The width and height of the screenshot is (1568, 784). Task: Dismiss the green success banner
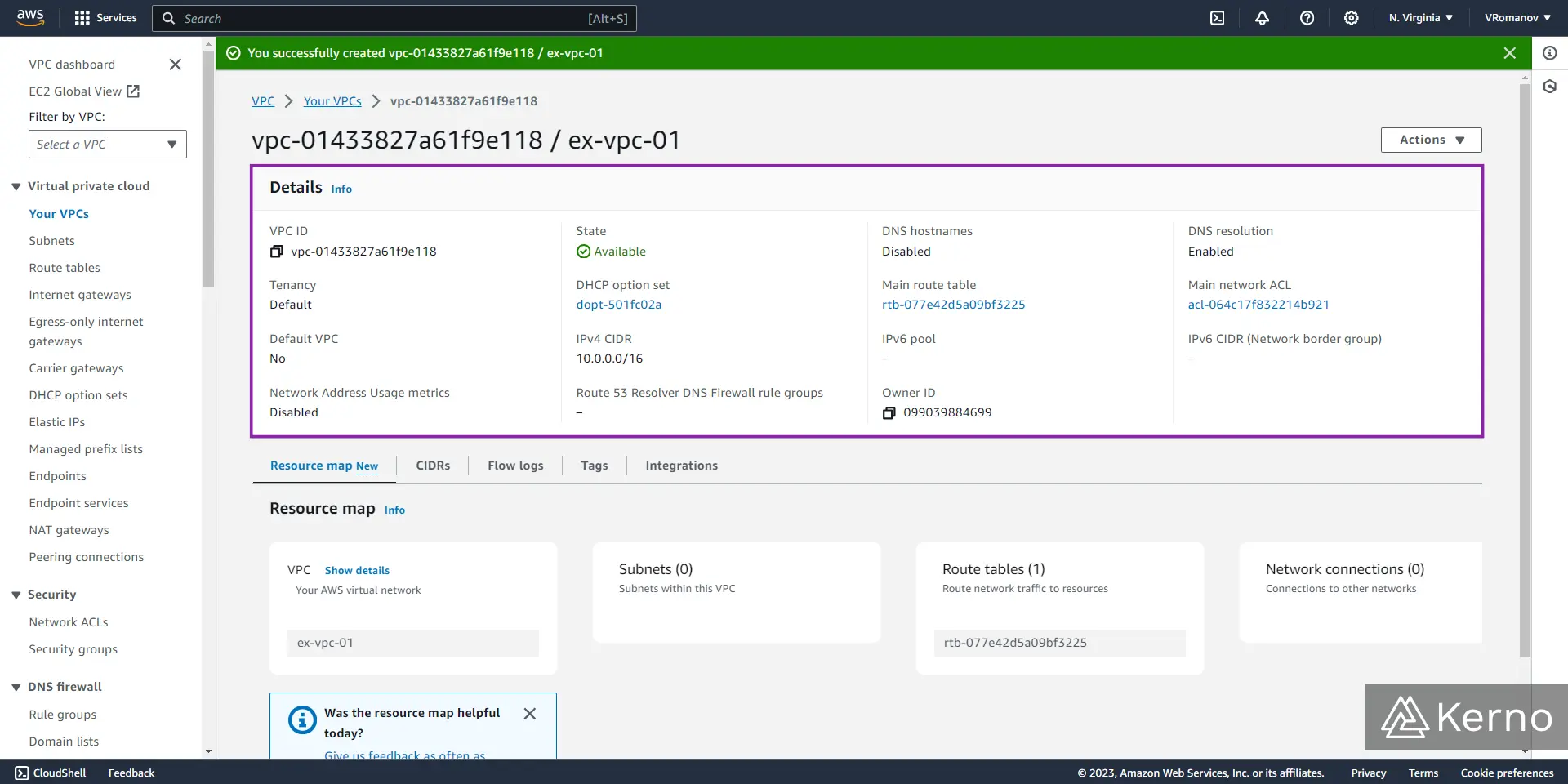1509,53
